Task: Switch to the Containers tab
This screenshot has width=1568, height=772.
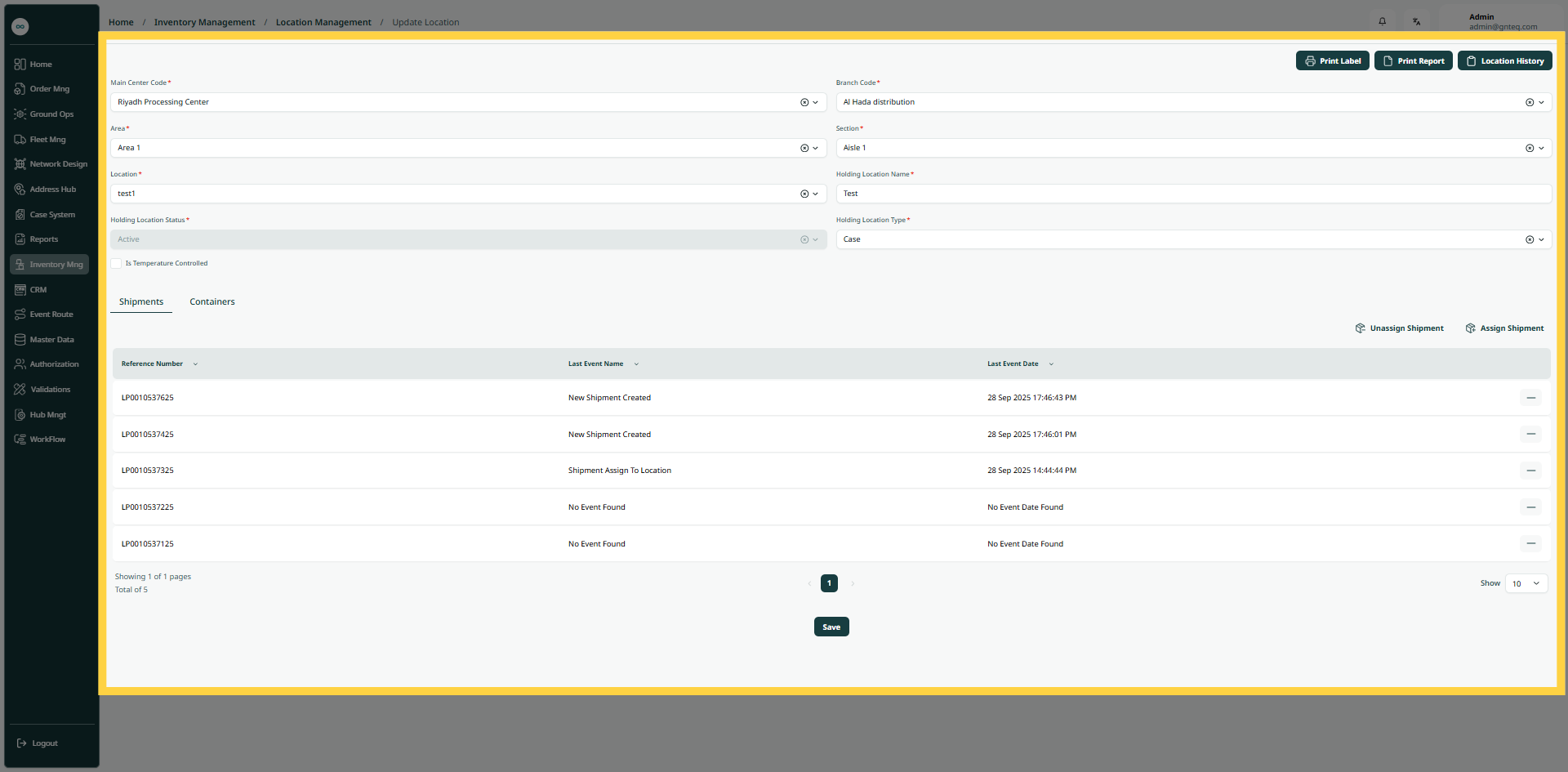Action: click(212, 302)
